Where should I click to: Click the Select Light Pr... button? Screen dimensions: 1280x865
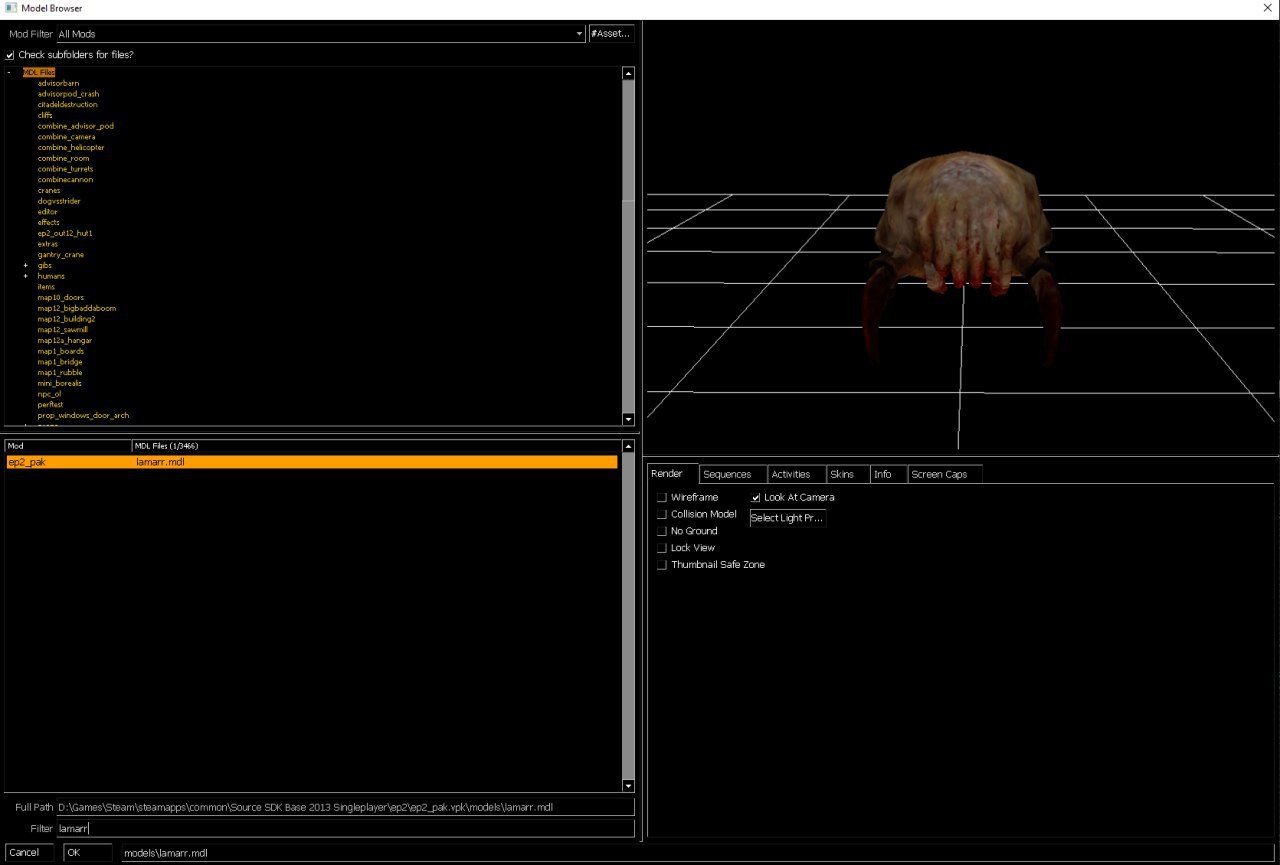click(x=788, y=518)
